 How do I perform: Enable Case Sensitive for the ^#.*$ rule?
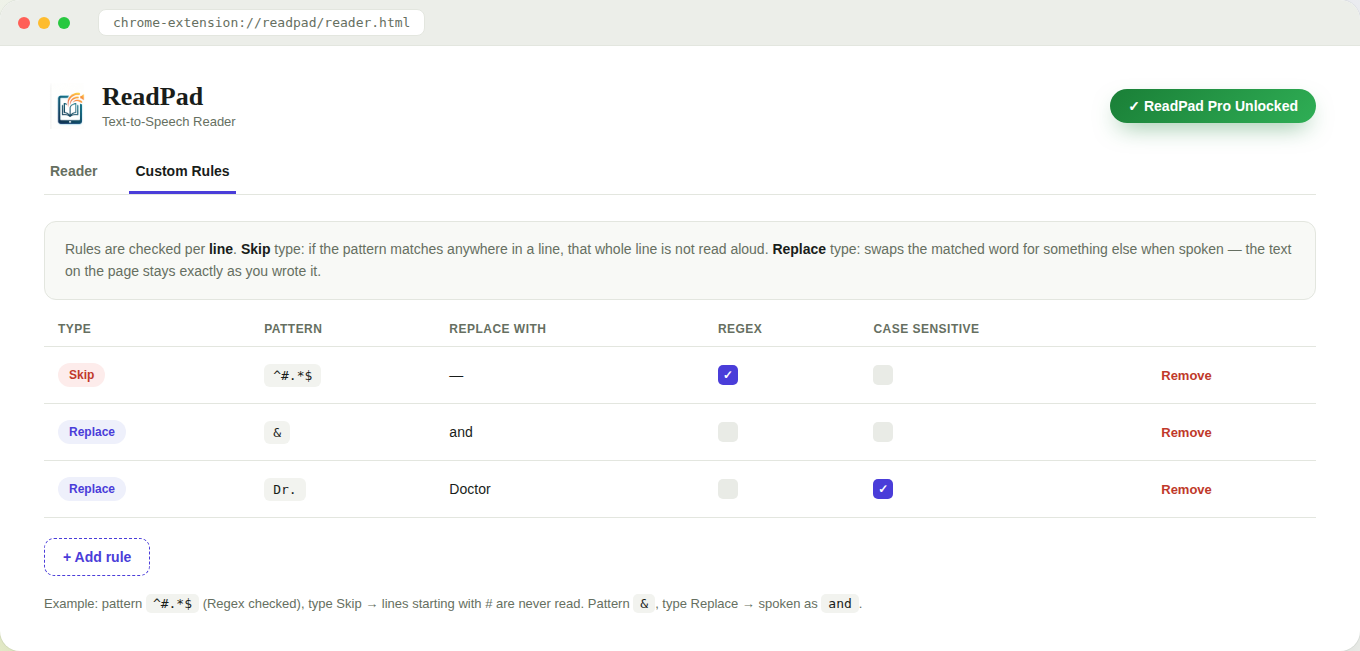[x=883, y=375]
